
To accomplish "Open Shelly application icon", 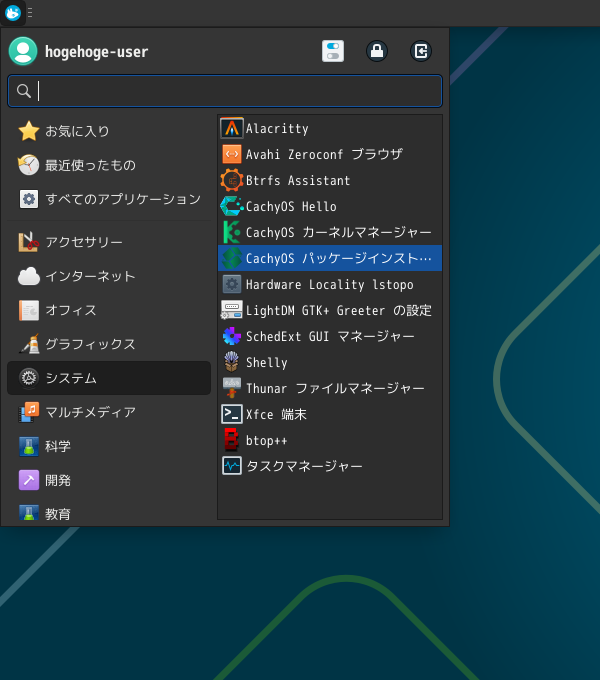I will [x=232, y=362].
